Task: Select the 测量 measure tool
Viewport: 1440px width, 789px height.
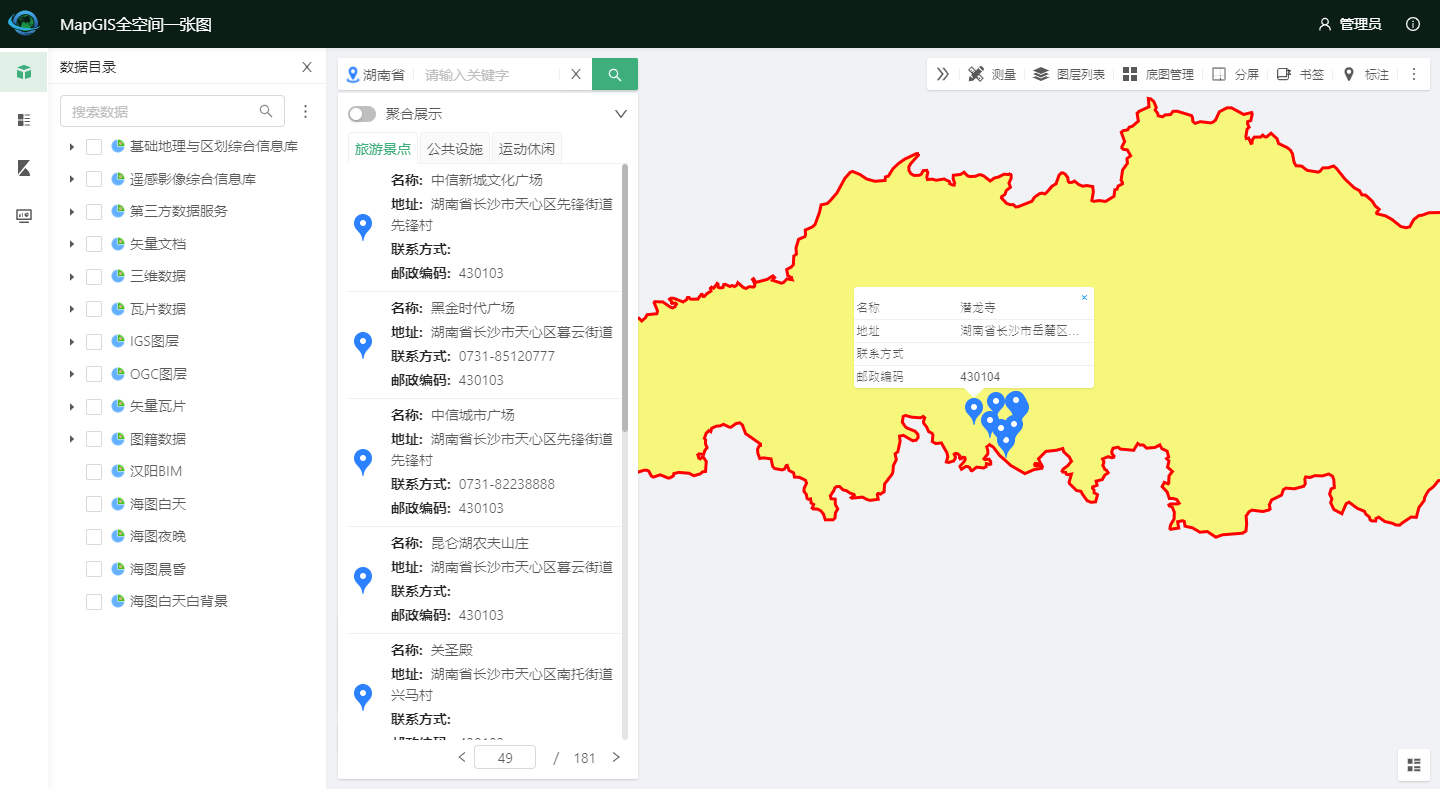Action: (x=992, y=74)
